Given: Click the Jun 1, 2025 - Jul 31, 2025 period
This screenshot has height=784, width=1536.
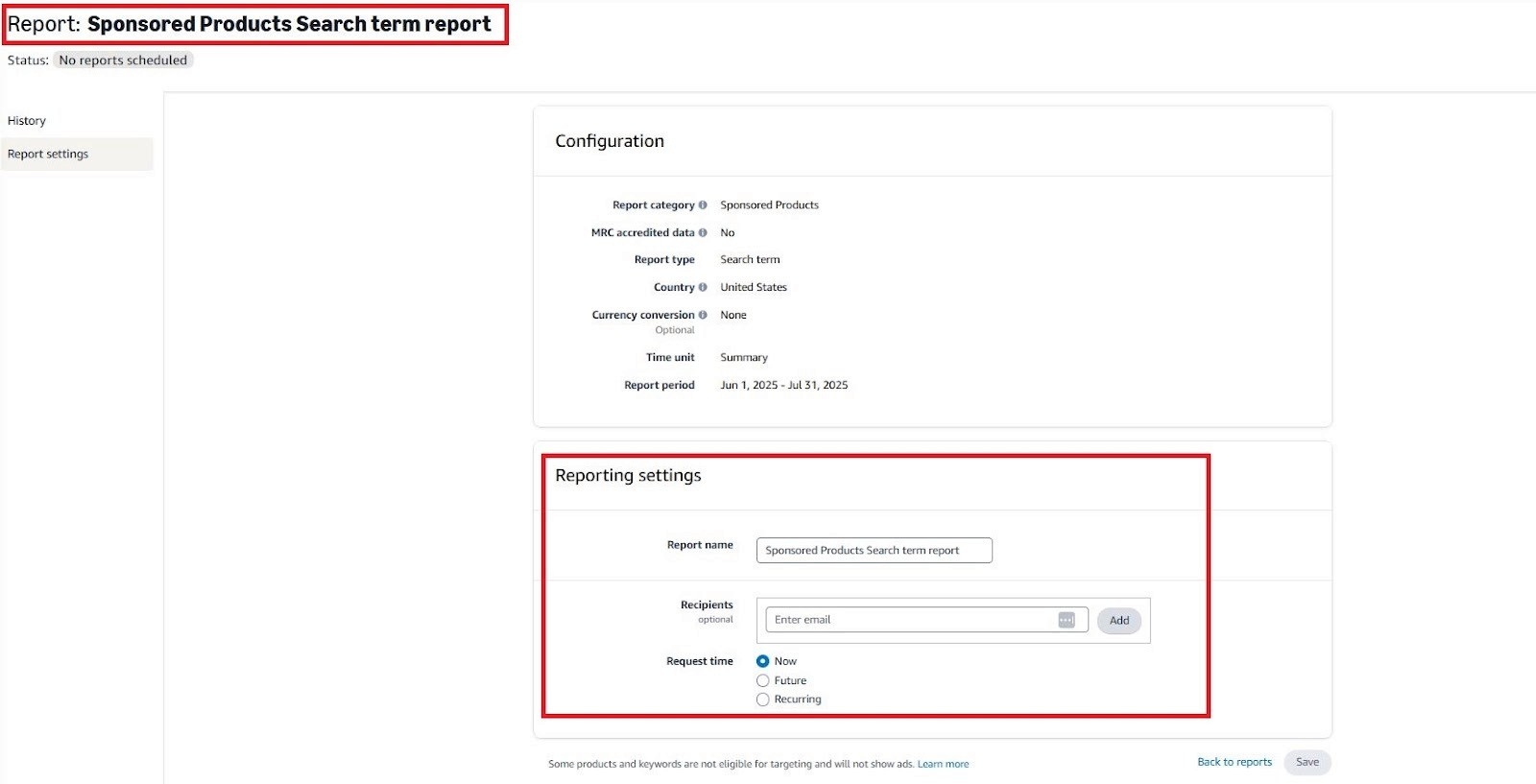Looking at the screenshot, I should pos(784,385).
